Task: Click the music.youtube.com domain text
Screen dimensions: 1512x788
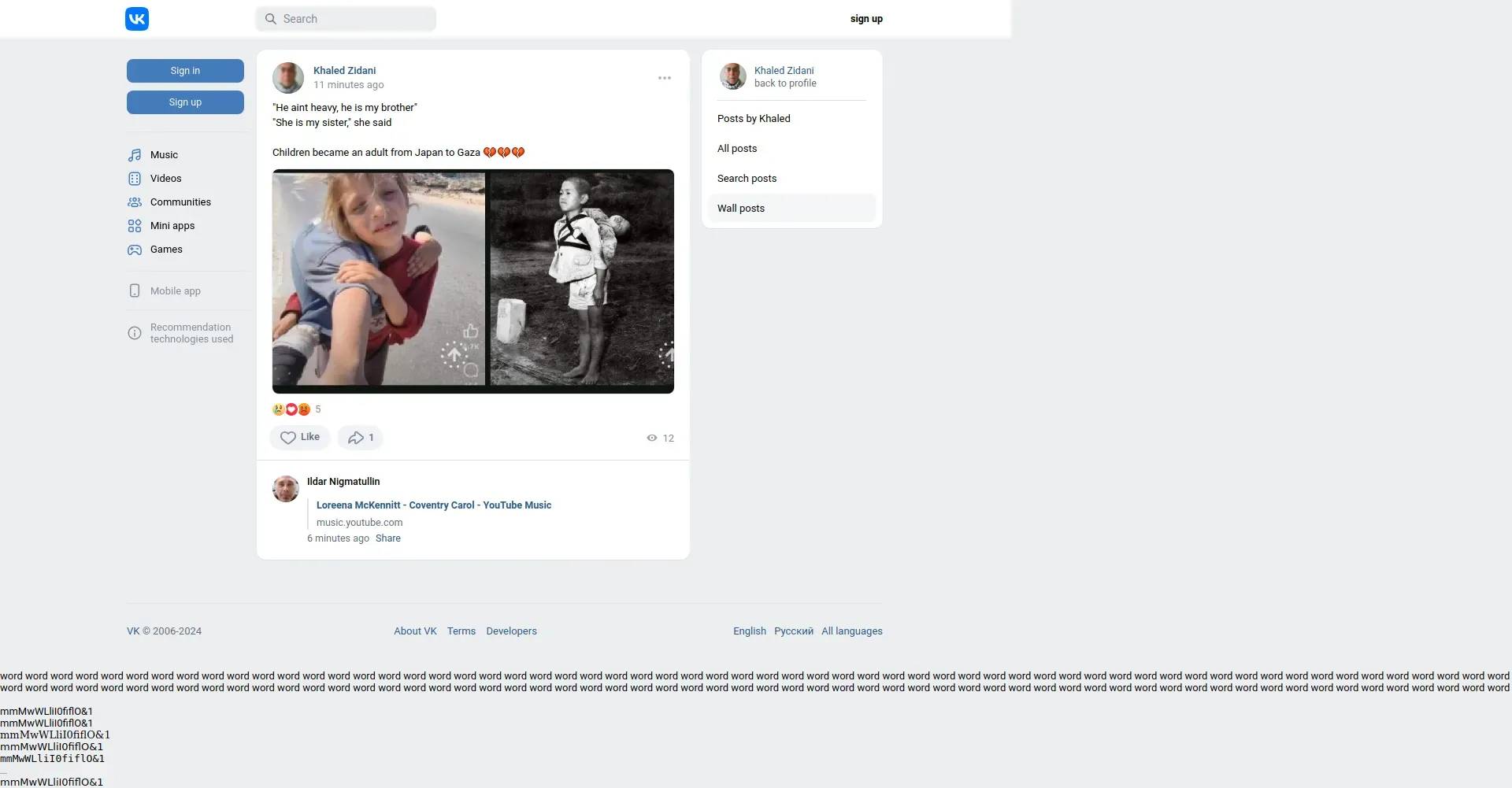Action: point(359,523)
